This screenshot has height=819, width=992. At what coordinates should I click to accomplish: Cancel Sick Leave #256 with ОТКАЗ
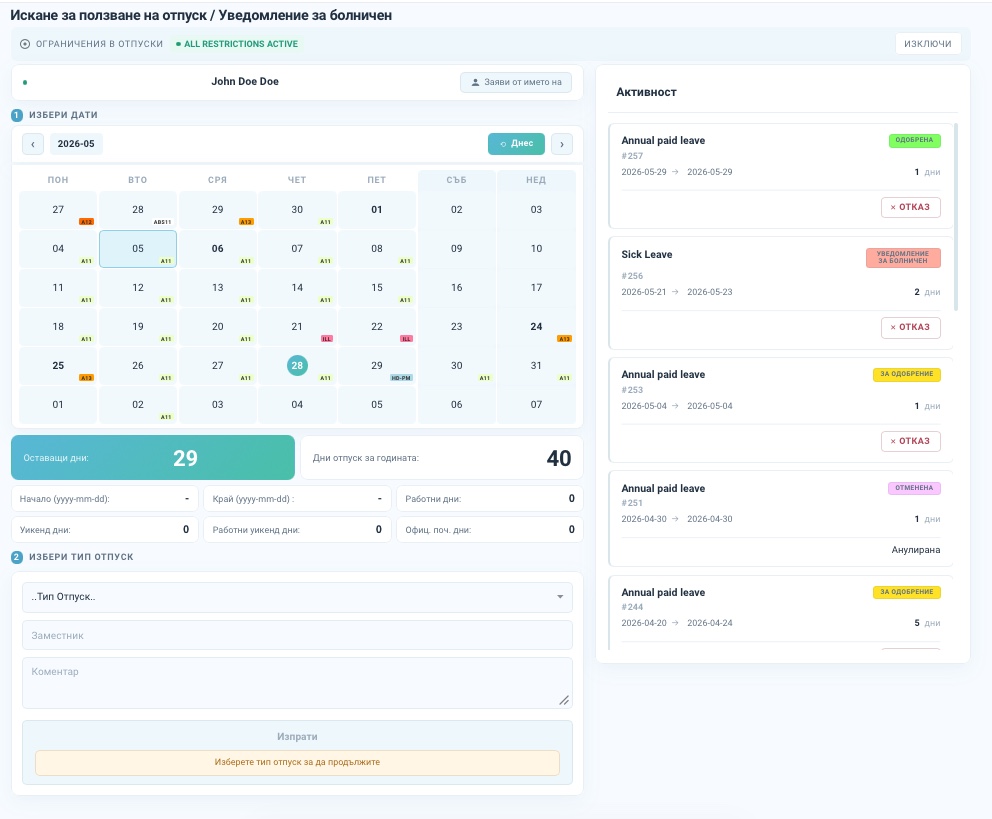(x=910, y=327)
